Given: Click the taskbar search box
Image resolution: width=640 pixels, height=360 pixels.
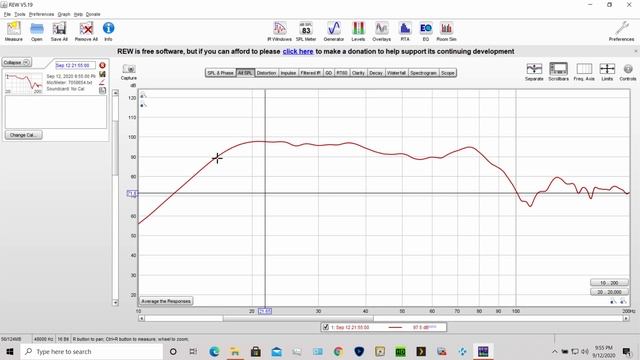Looking at the screenshot, I should 91,351.
